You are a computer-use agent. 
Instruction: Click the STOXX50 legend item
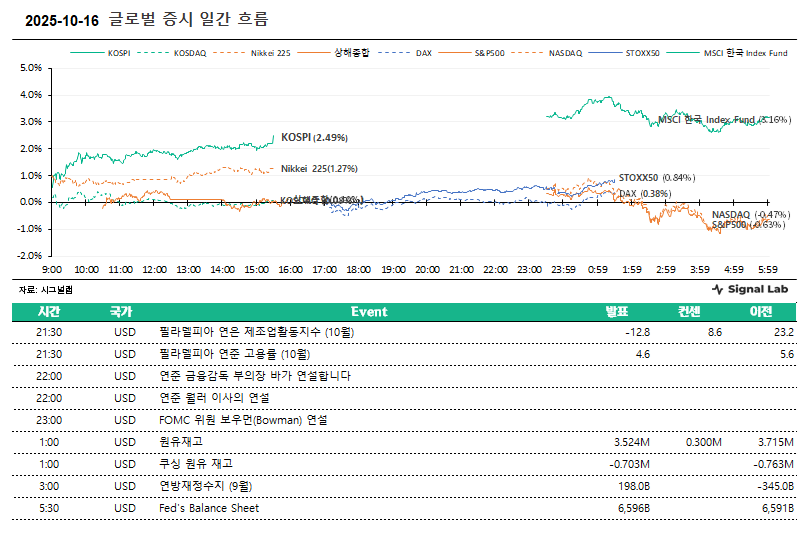(642, 52)
